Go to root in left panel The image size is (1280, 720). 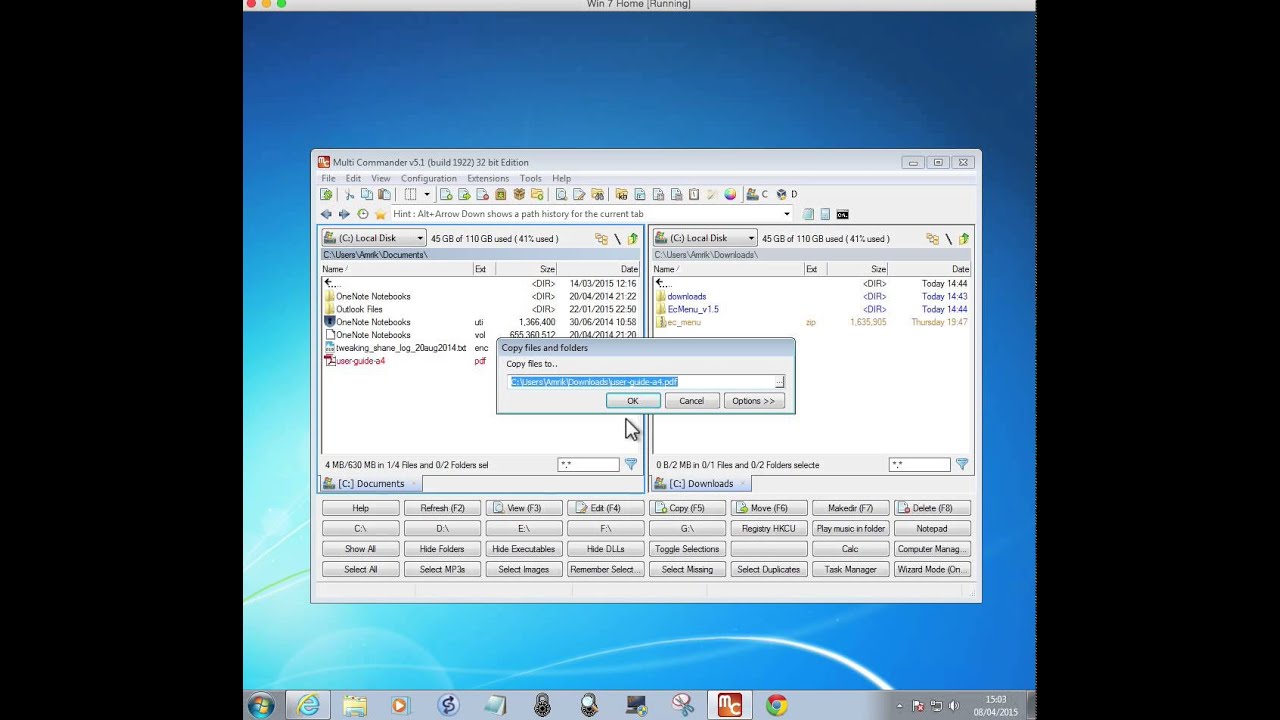(617, 238)
